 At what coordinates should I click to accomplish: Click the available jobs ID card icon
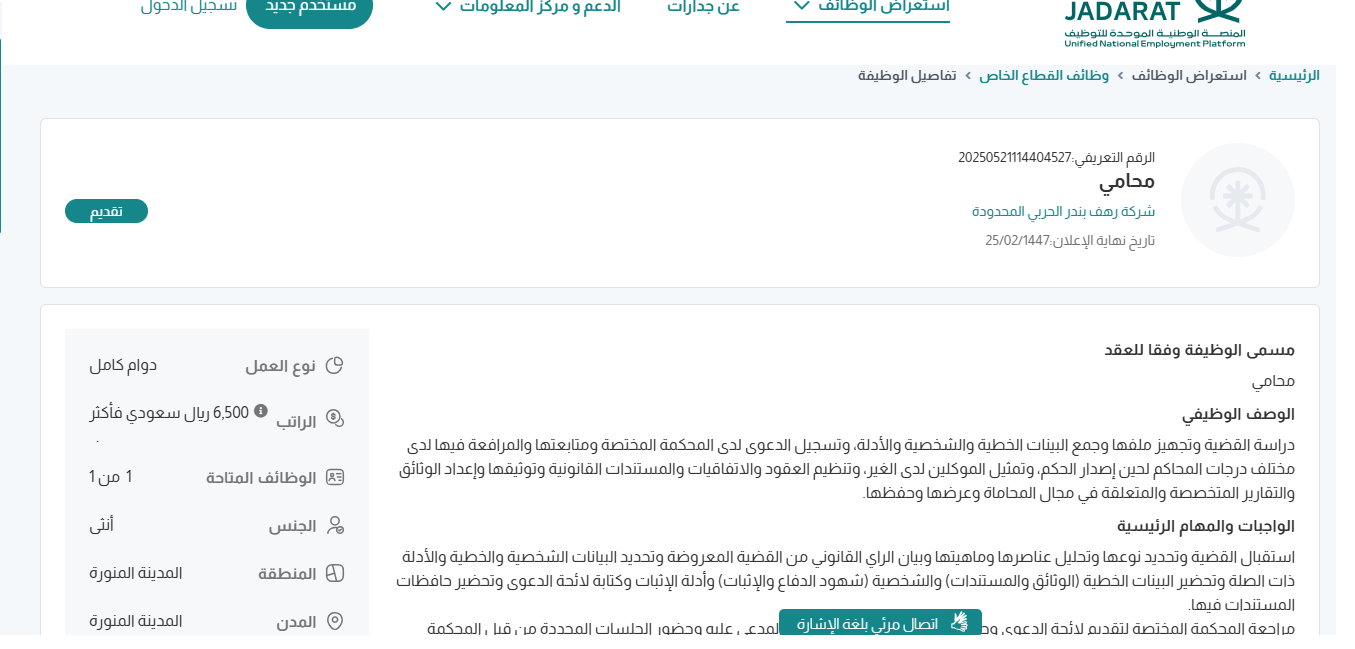click(x=335, y=477)
